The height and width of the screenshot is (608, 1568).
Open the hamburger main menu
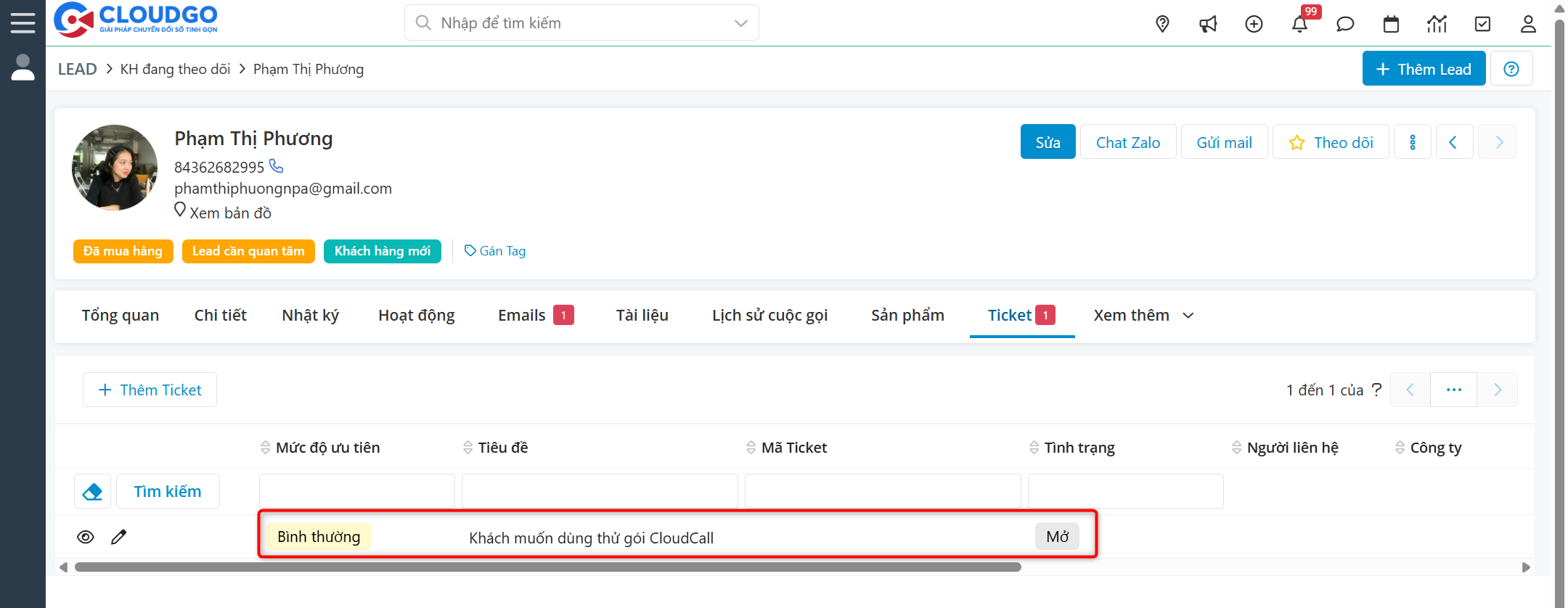click(23, 22)
